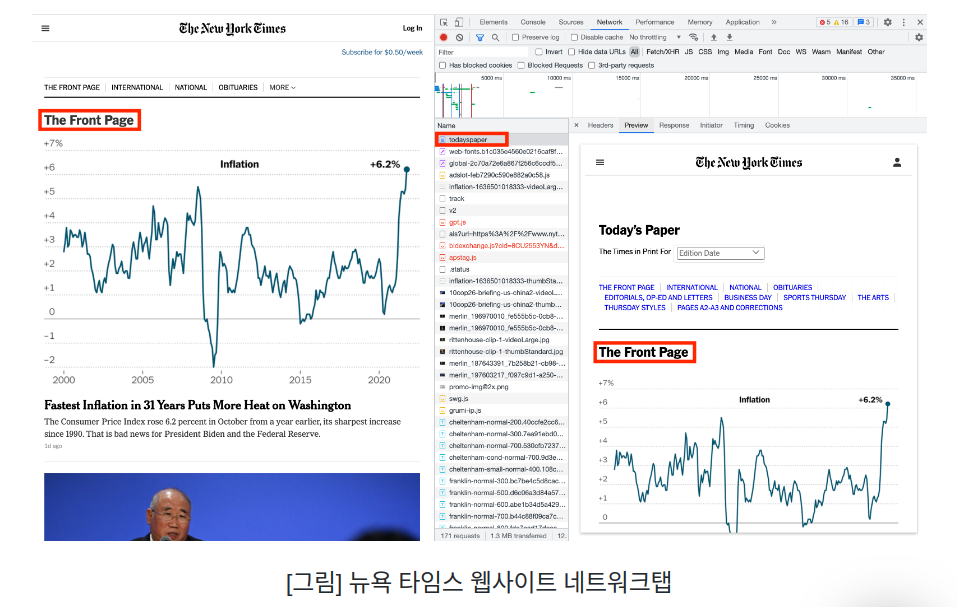
Task: Click the network Filter text field
Action: click(x=483, y=52)
